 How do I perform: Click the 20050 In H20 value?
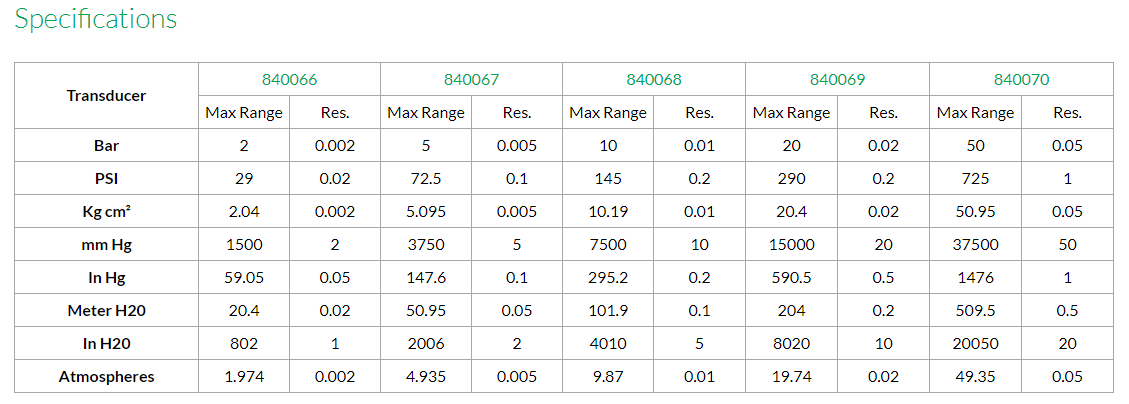975,344
